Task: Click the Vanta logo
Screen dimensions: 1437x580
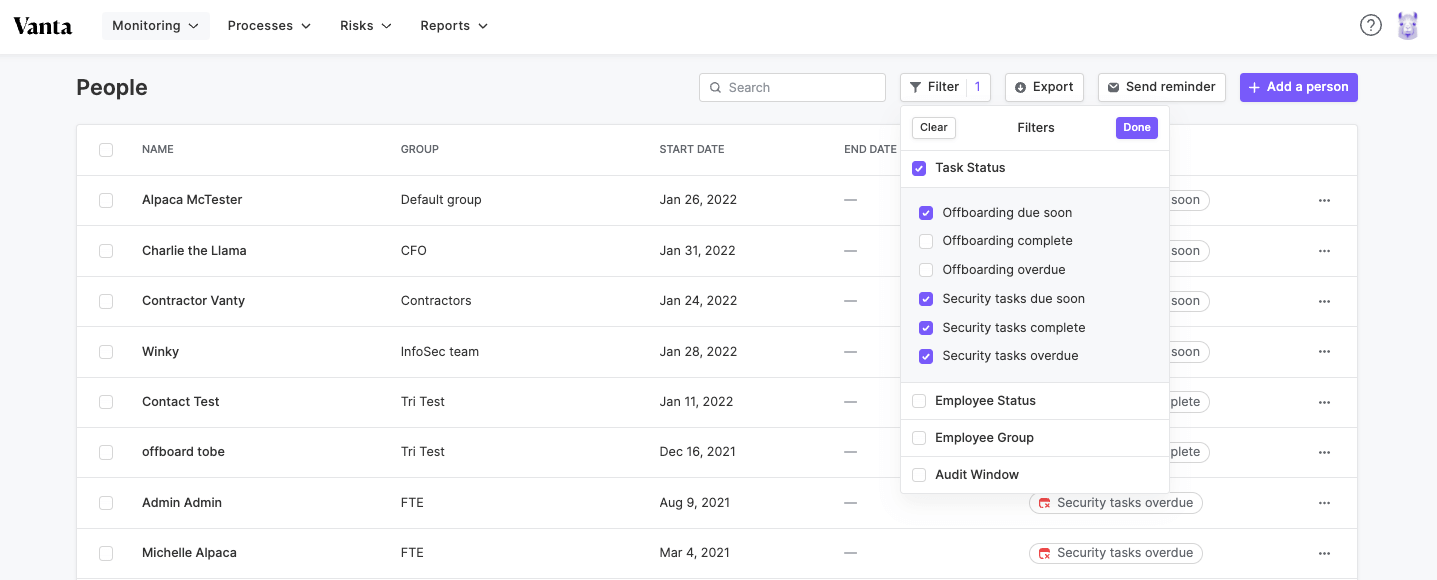Action: pyautogui.click(x=43, y=26)
